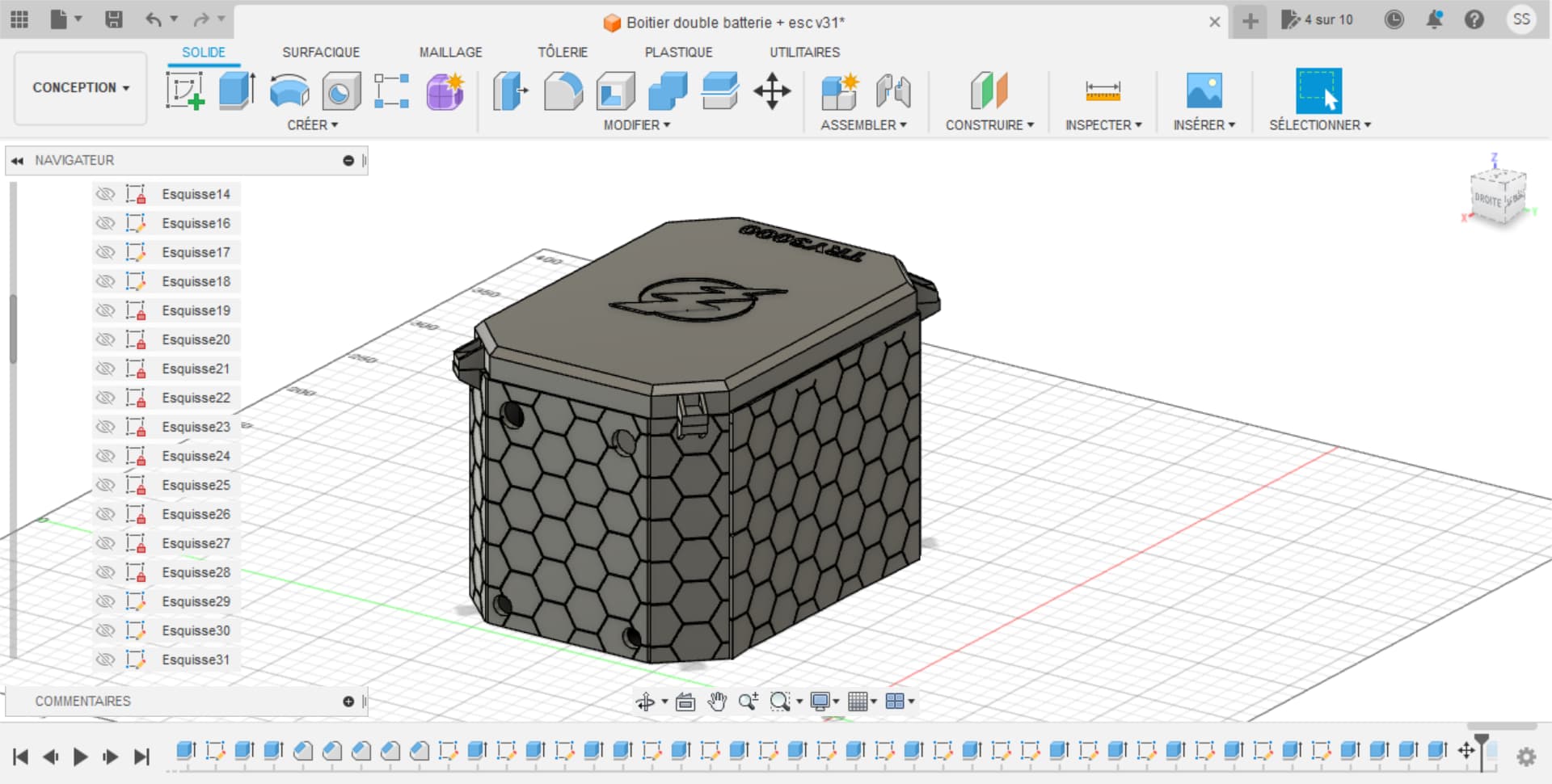
Task: Open the INSÉRER dropdown
Action: pyautogui.click(x=1204, y=125)
